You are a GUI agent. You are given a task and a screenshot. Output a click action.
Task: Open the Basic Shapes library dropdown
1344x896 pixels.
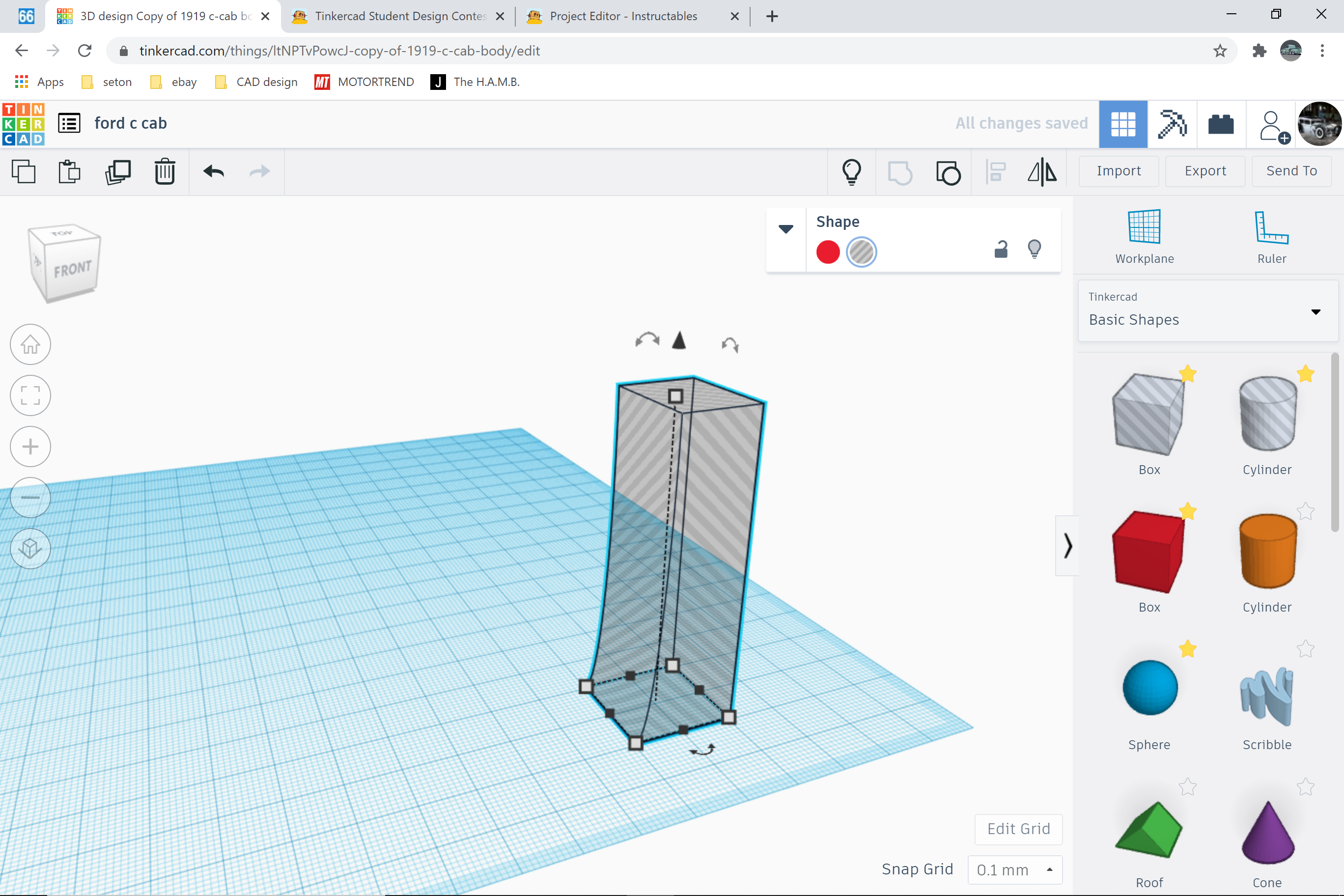point(1207,311)
